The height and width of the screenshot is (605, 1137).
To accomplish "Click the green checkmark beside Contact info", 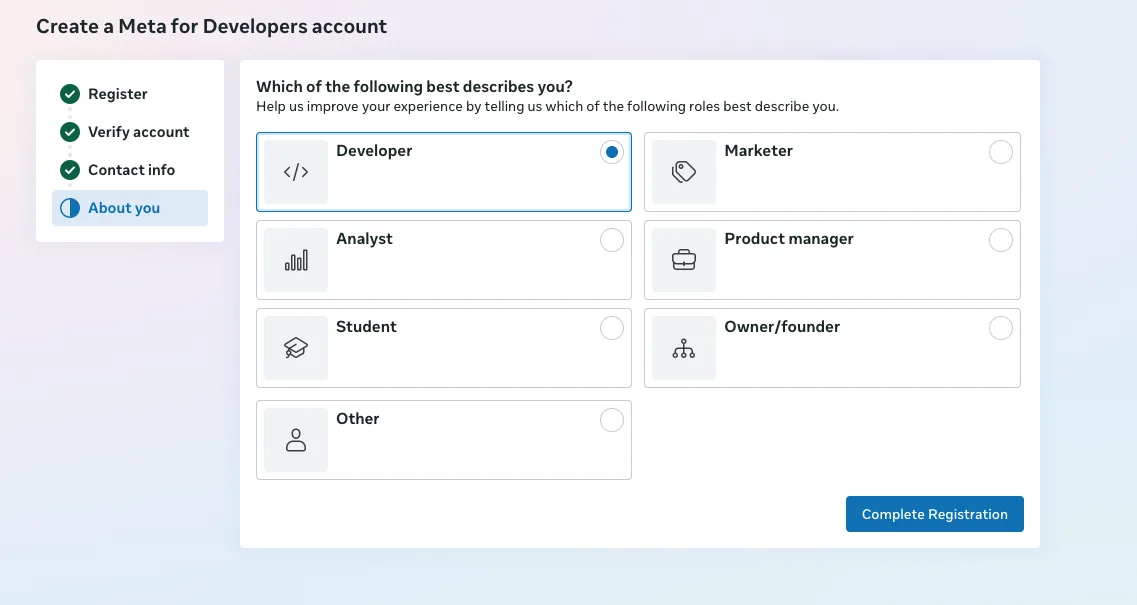I will coord(70,170).
